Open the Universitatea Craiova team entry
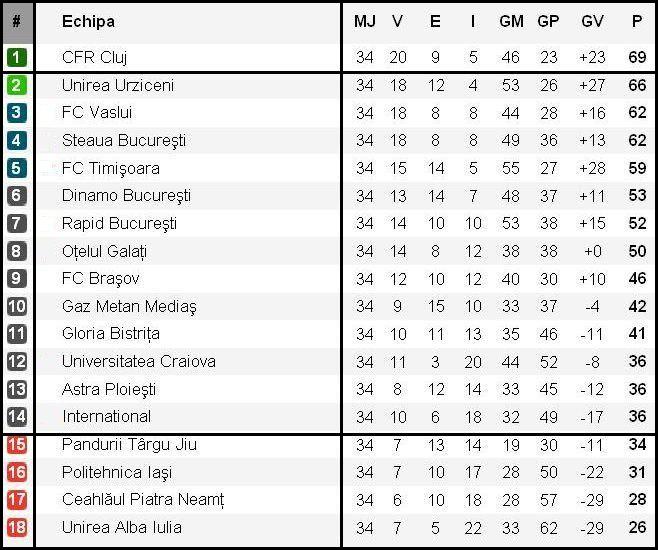Image resolution: width=658 pixels, height=550 pixels. click(138, 361)
